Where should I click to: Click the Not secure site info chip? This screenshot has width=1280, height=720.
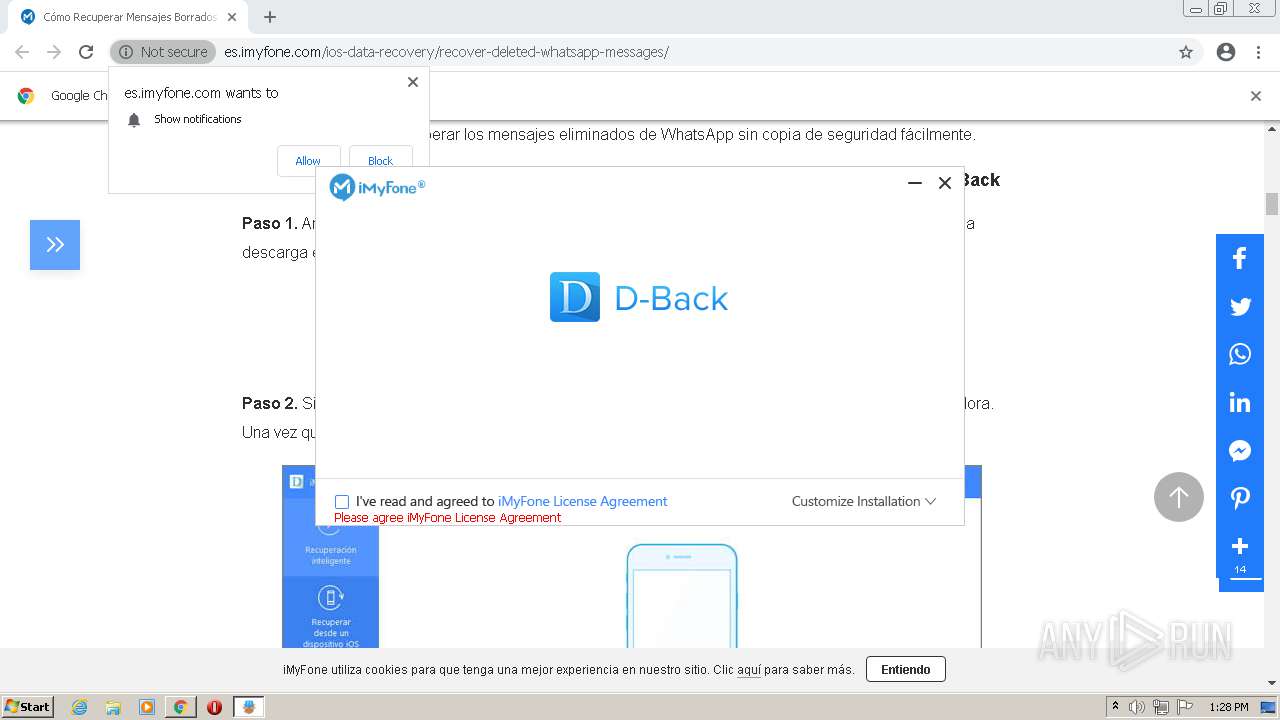tap(163, 52)
